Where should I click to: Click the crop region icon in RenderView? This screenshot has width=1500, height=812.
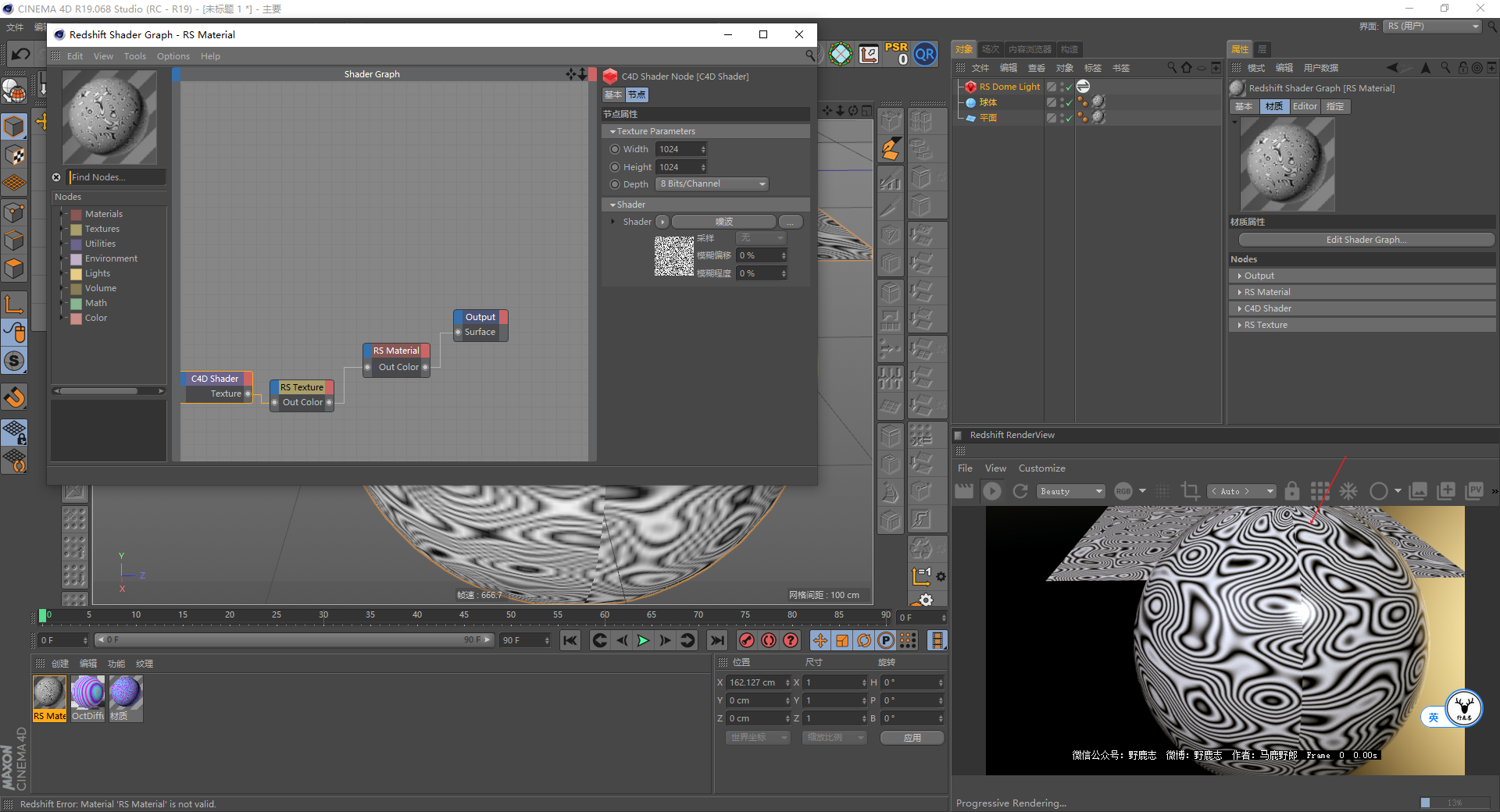click(1190, 491)
